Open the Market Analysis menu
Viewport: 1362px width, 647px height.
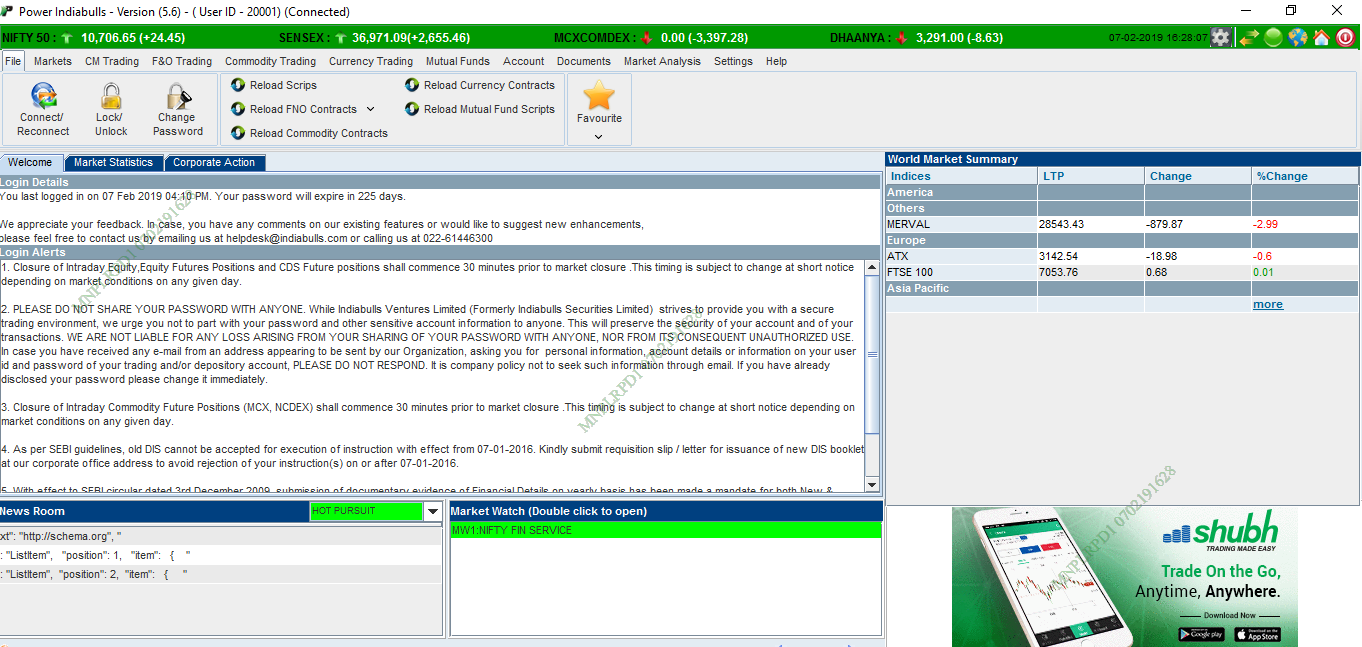pyautogui.click(x=662, y=61)
